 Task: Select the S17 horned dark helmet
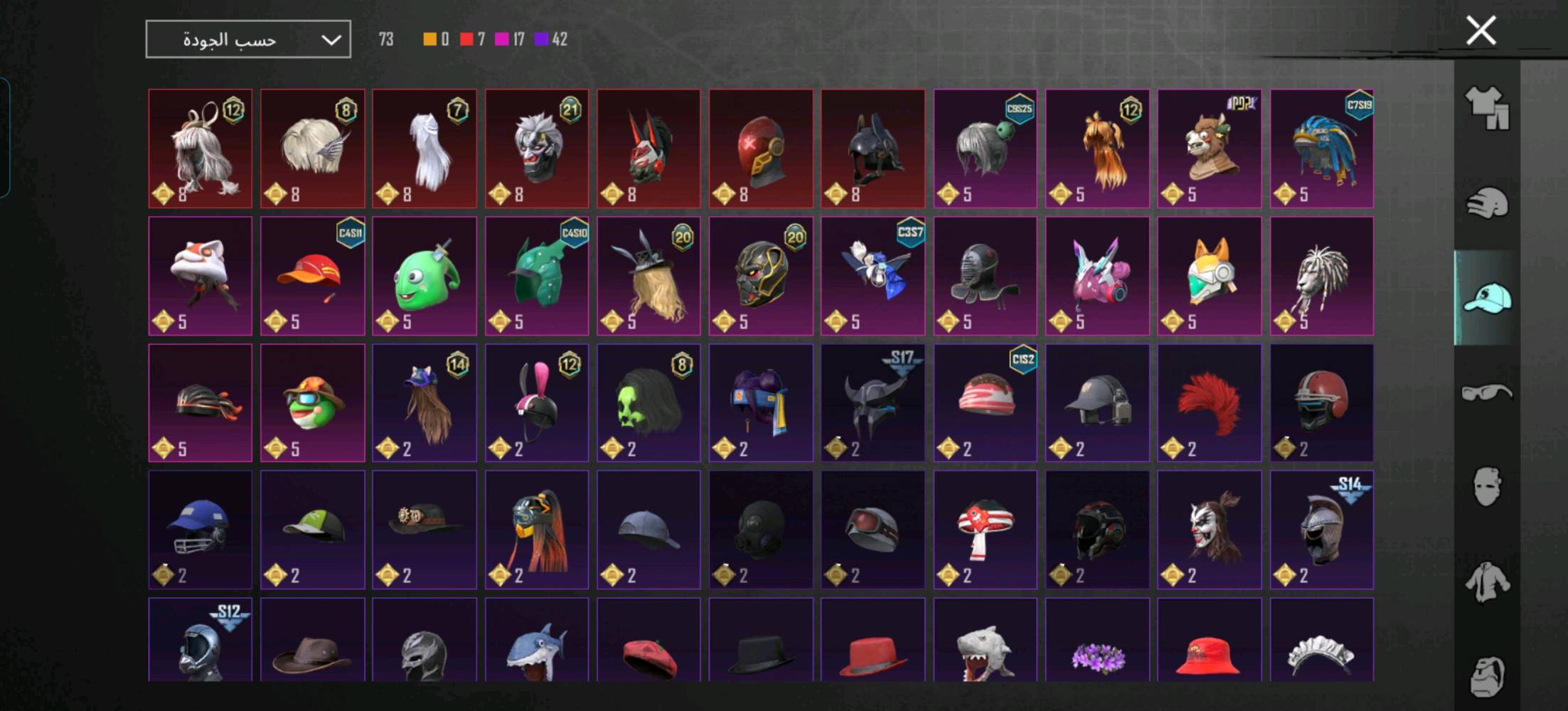873,403
